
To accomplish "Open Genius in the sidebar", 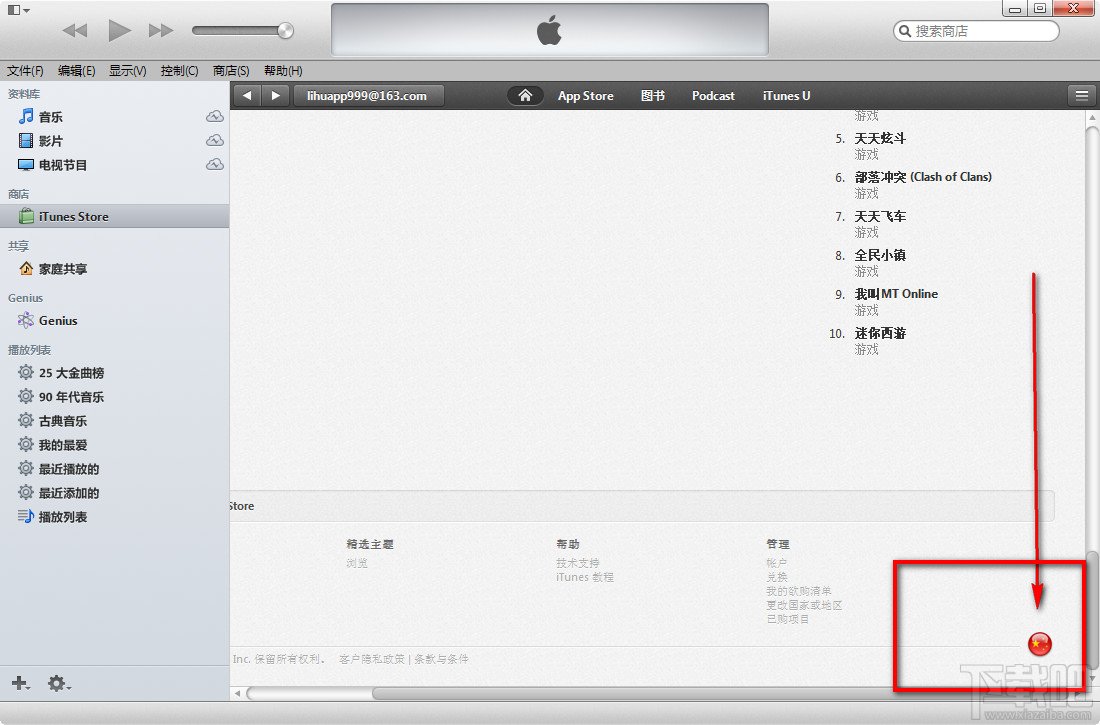I will (x=57, y=320).
